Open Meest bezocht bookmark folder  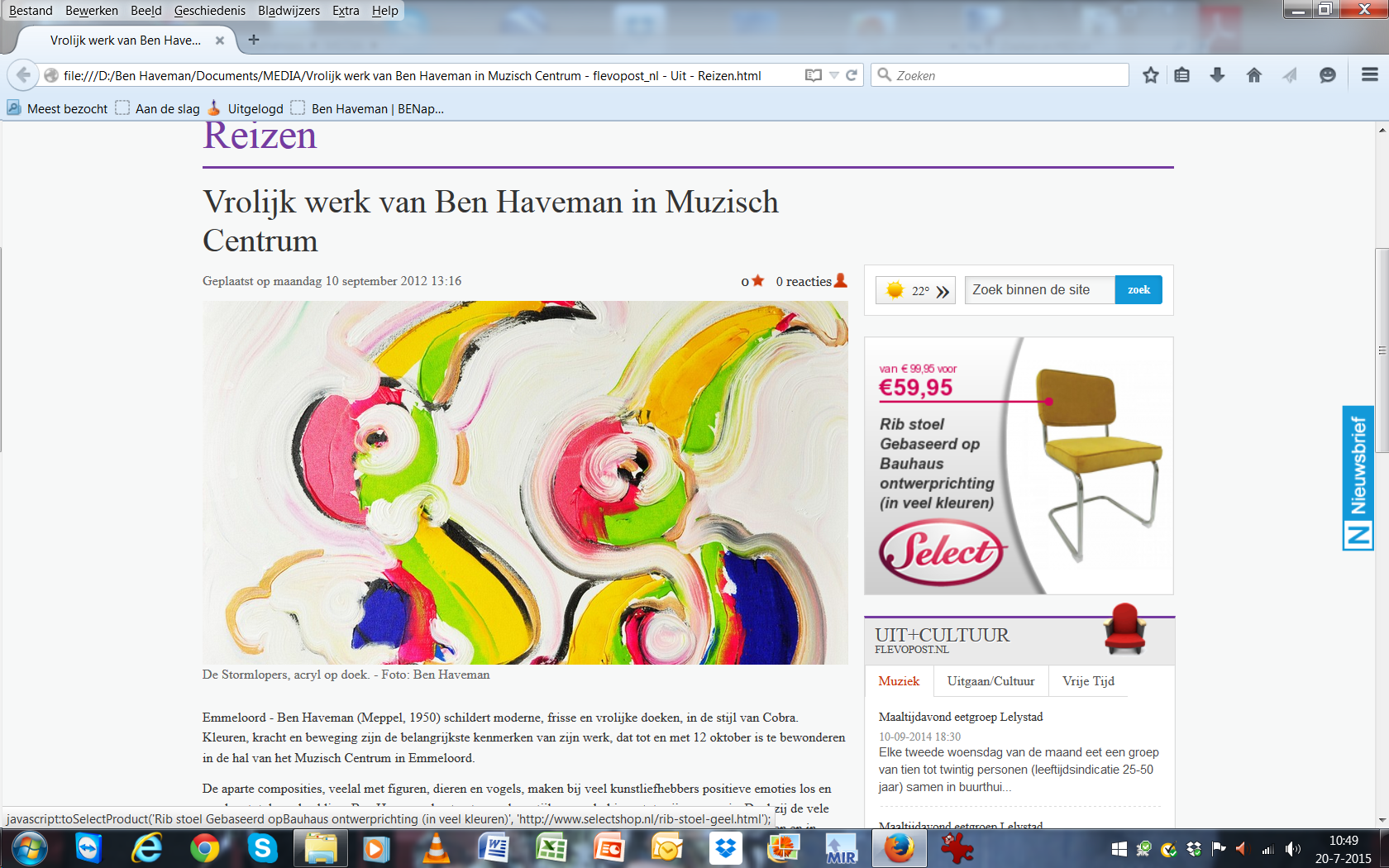[57, 108]
